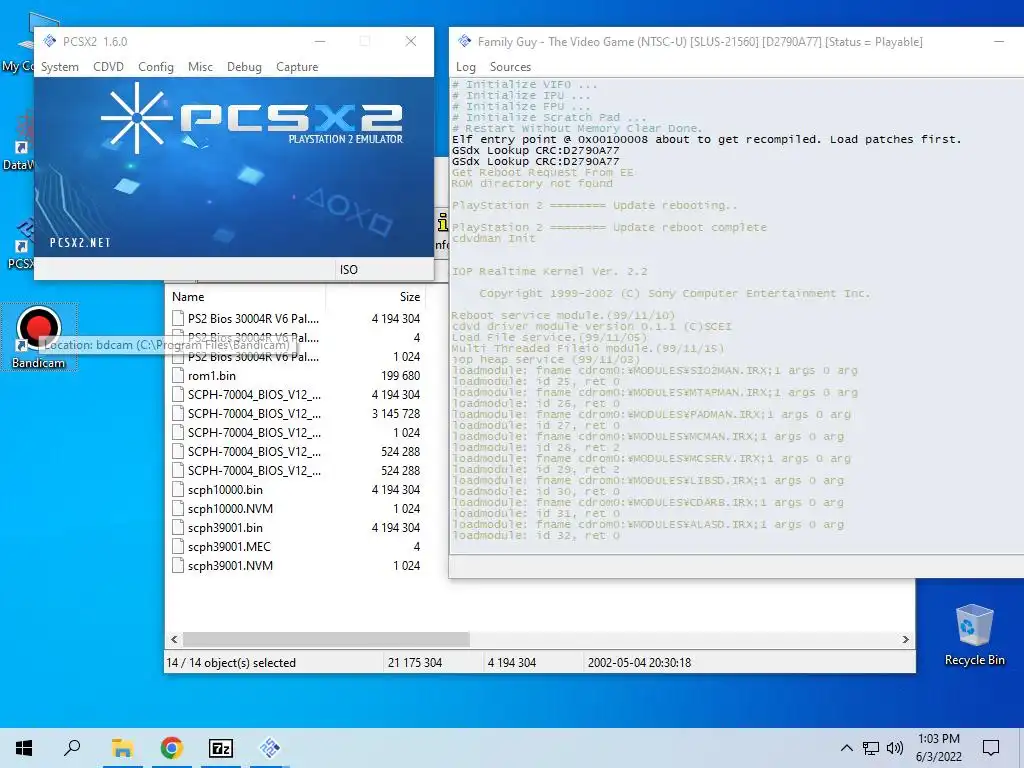The height and width of the screenshot is (768, 1024).
Task: Select the rom1.bin file row
Action: [x=296, y=376]
